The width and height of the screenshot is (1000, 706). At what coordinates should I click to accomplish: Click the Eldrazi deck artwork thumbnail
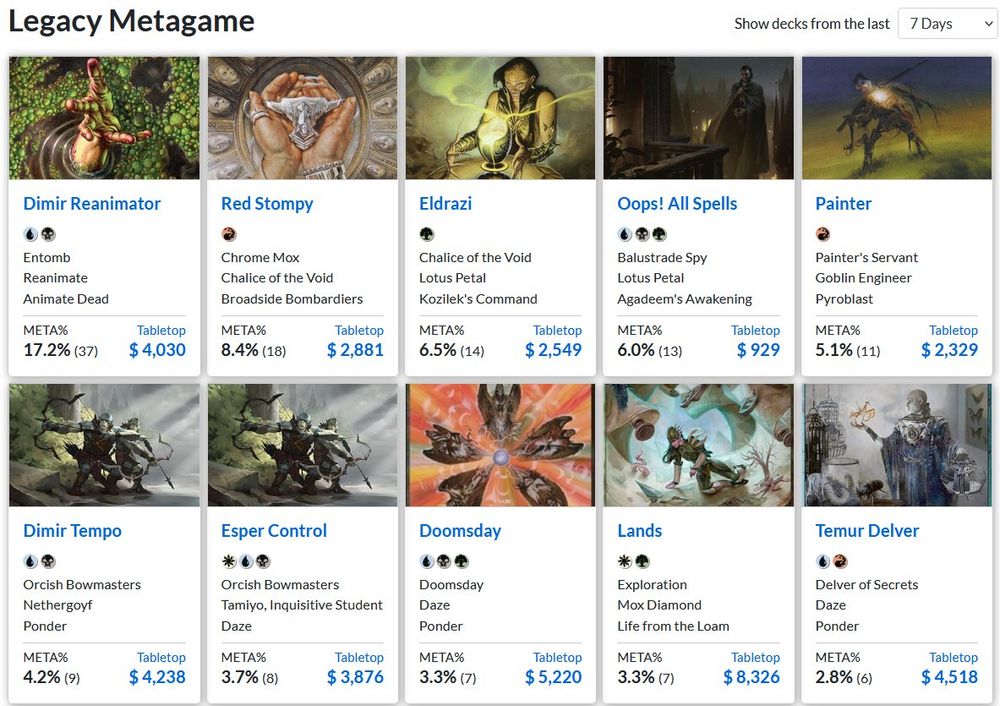pyautogui.click(x=500, y=118)
